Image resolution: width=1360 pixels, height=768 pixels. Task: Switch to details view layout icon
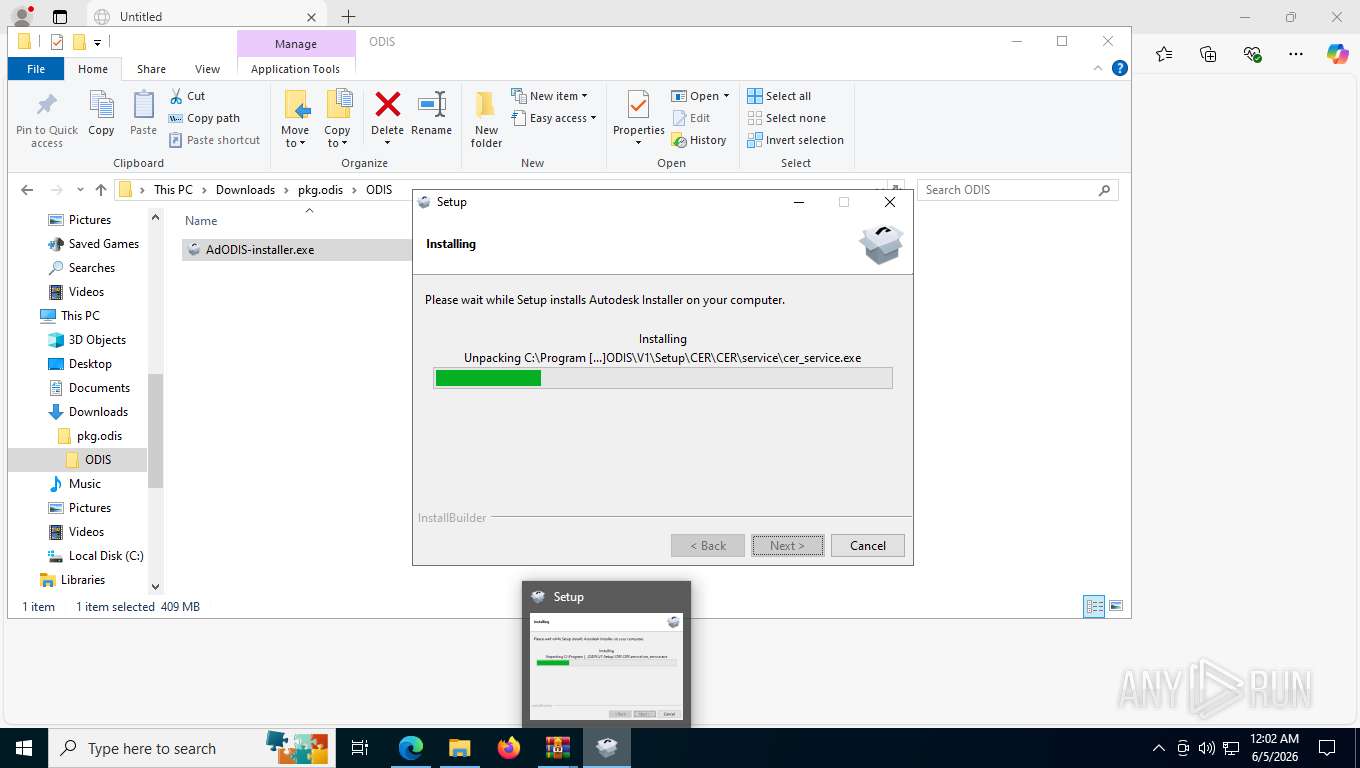point(1095,606)
